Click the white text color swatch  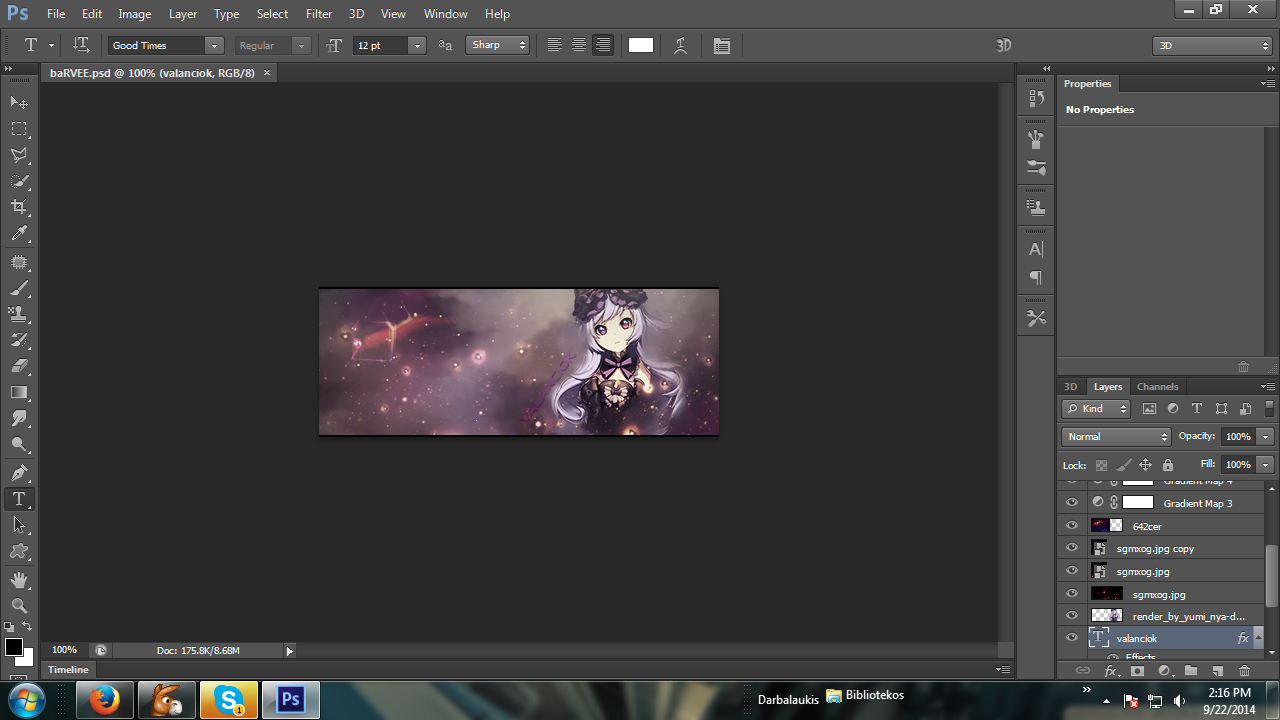(641, 45)
